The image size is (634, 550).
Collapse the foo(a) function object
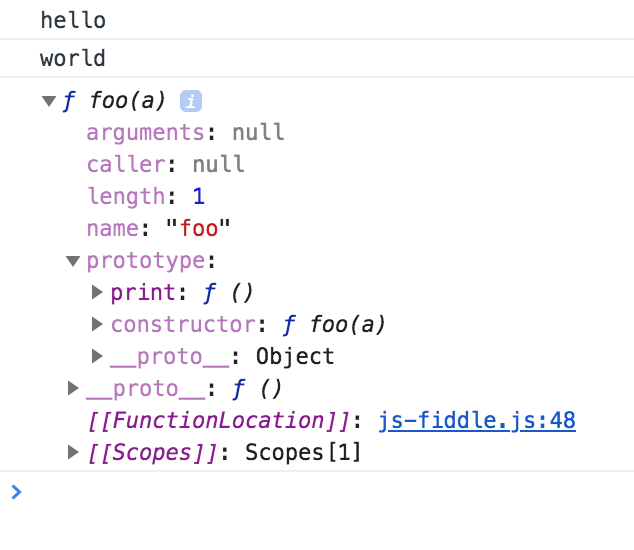tap(49, 101)
